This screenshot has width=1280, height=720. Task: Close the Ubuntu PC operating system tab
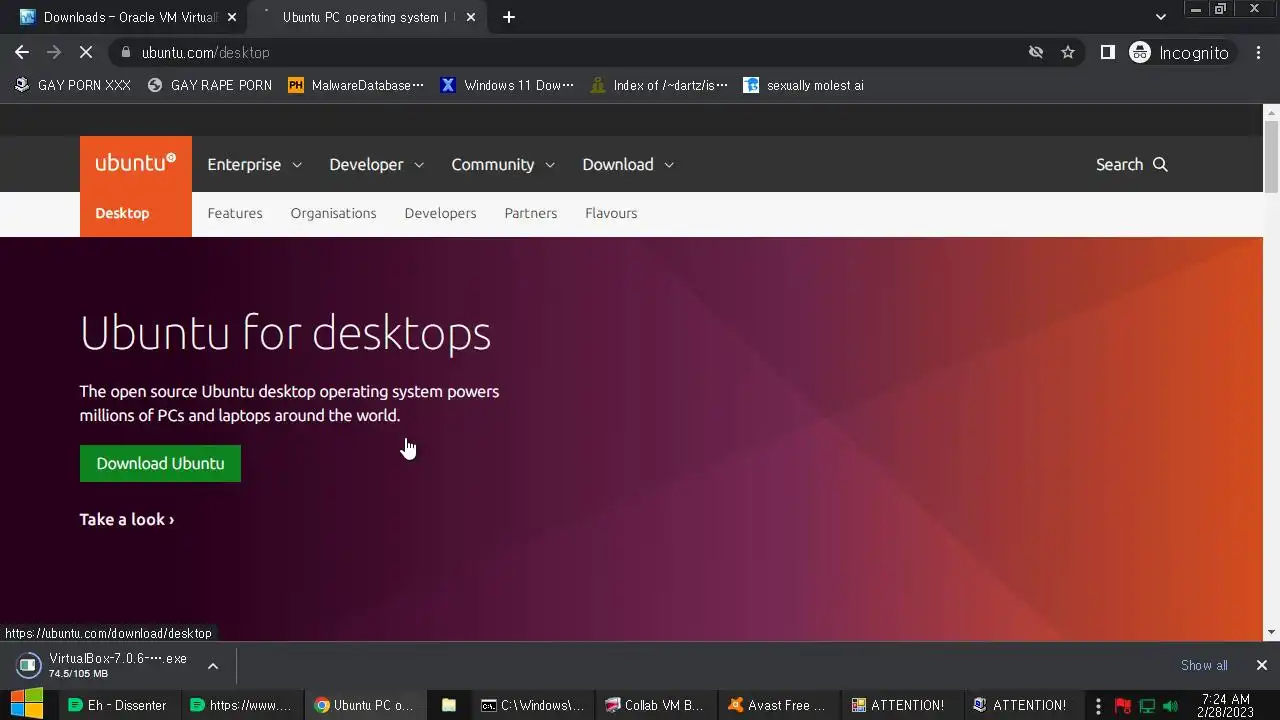[x=471, y=17]
